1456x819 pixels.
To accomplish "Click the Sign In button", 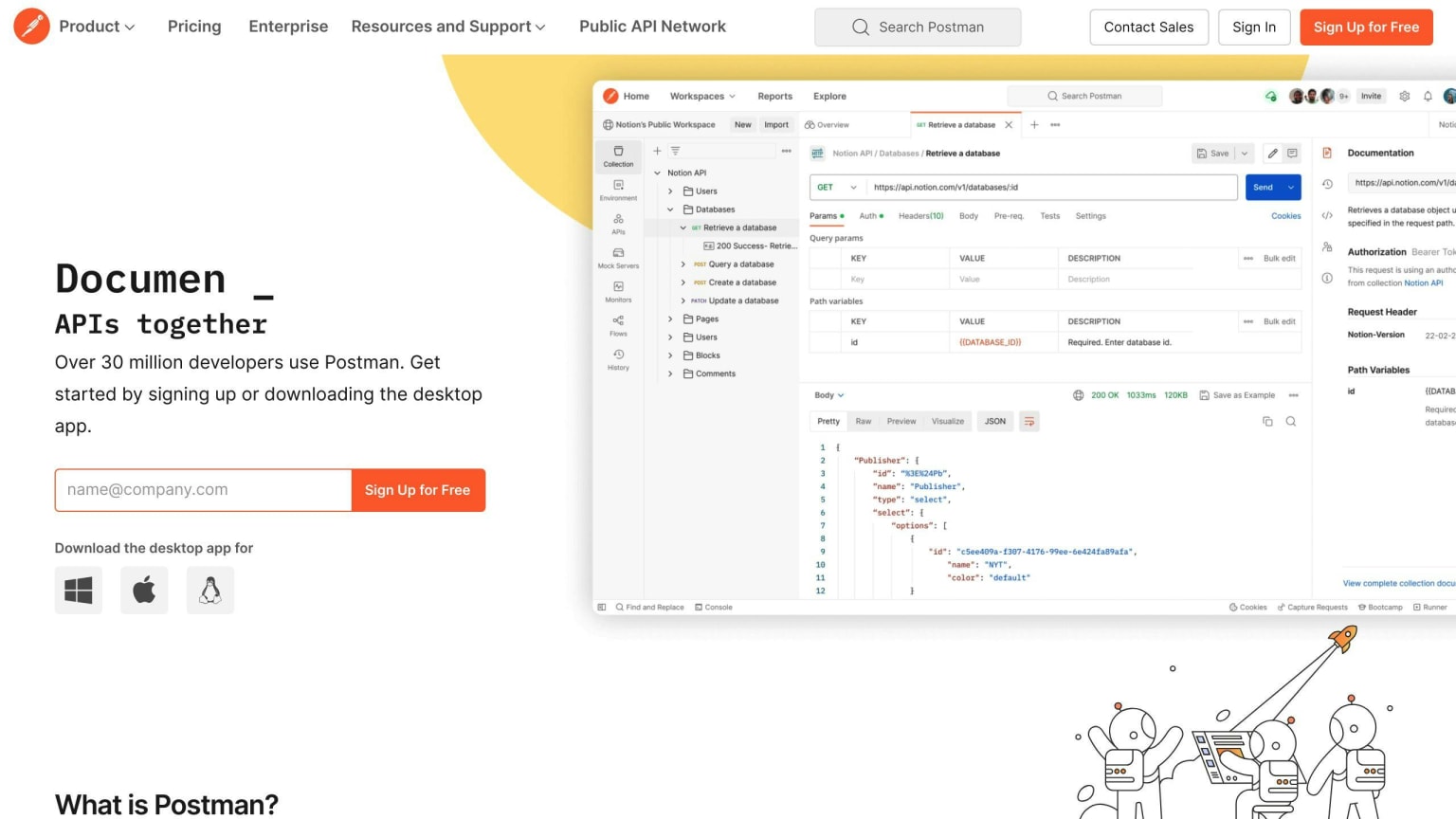I will (x=1254, y=27).
